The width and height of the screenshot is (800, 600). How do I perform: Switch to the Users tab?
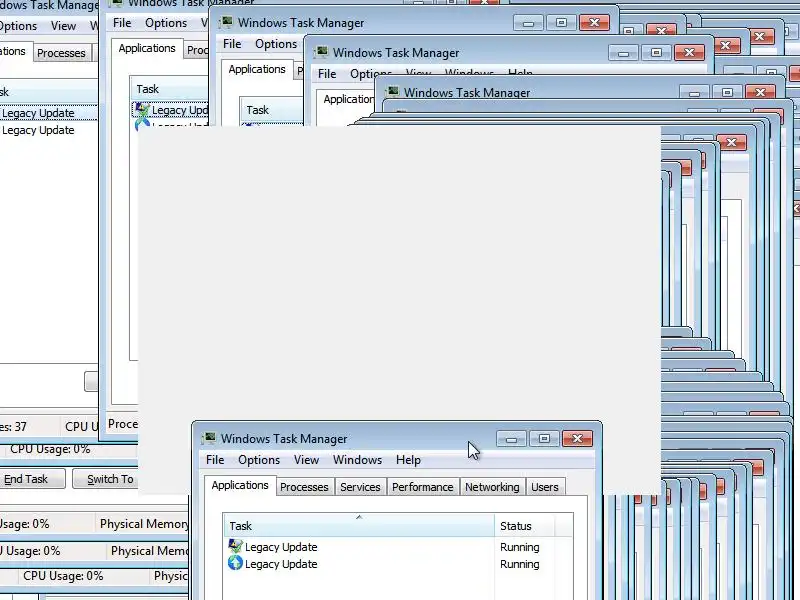point(544,487)
